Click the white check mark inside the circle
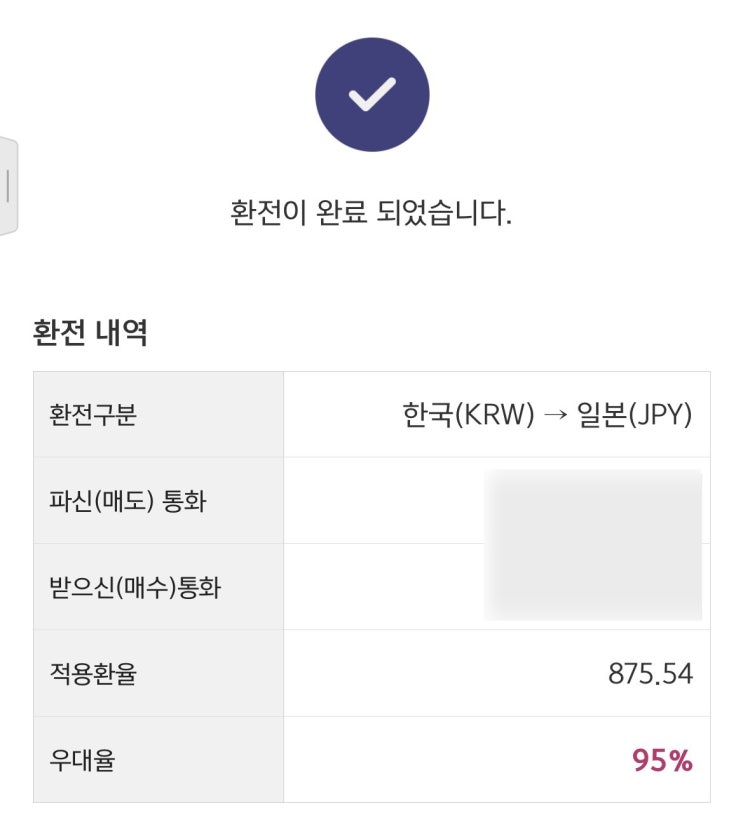 point(372,95)
